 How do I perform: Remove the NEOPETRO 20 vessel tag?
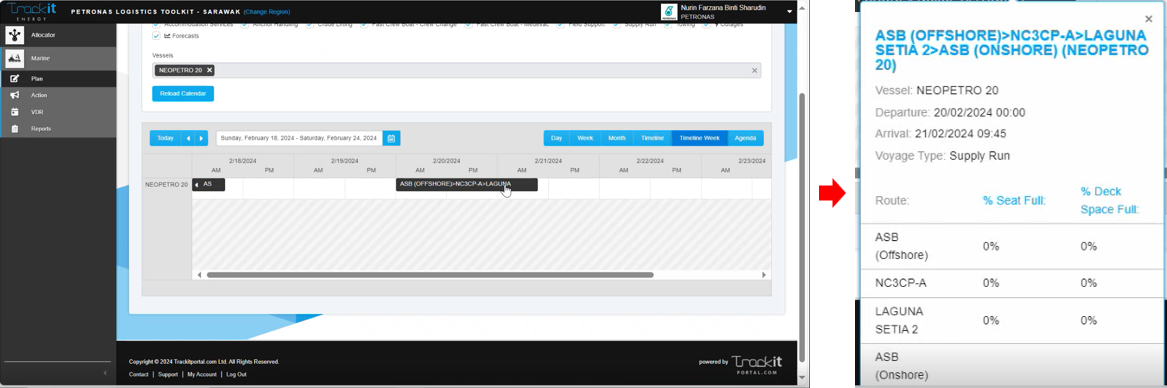coord(210,70)
